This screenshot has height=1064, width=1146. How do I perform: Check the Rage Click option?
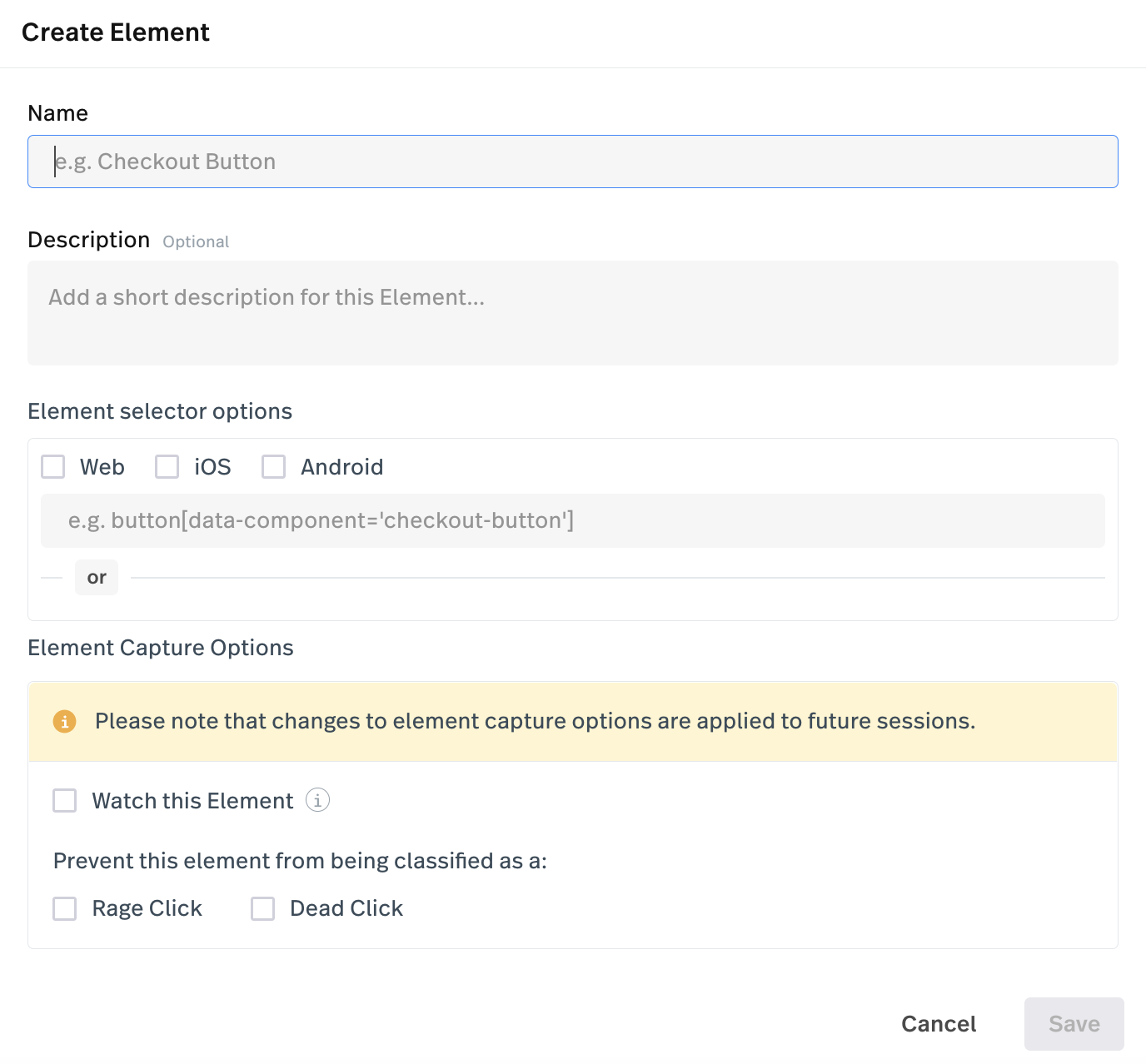tap(65, 908)
